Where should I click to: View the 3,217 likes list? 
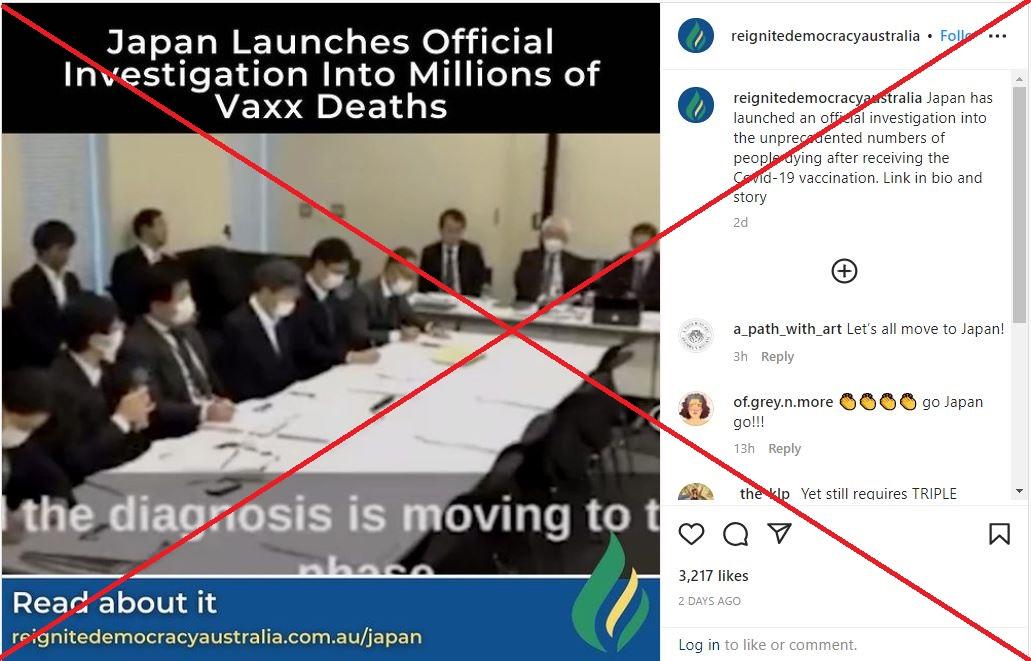coord(713,575)
